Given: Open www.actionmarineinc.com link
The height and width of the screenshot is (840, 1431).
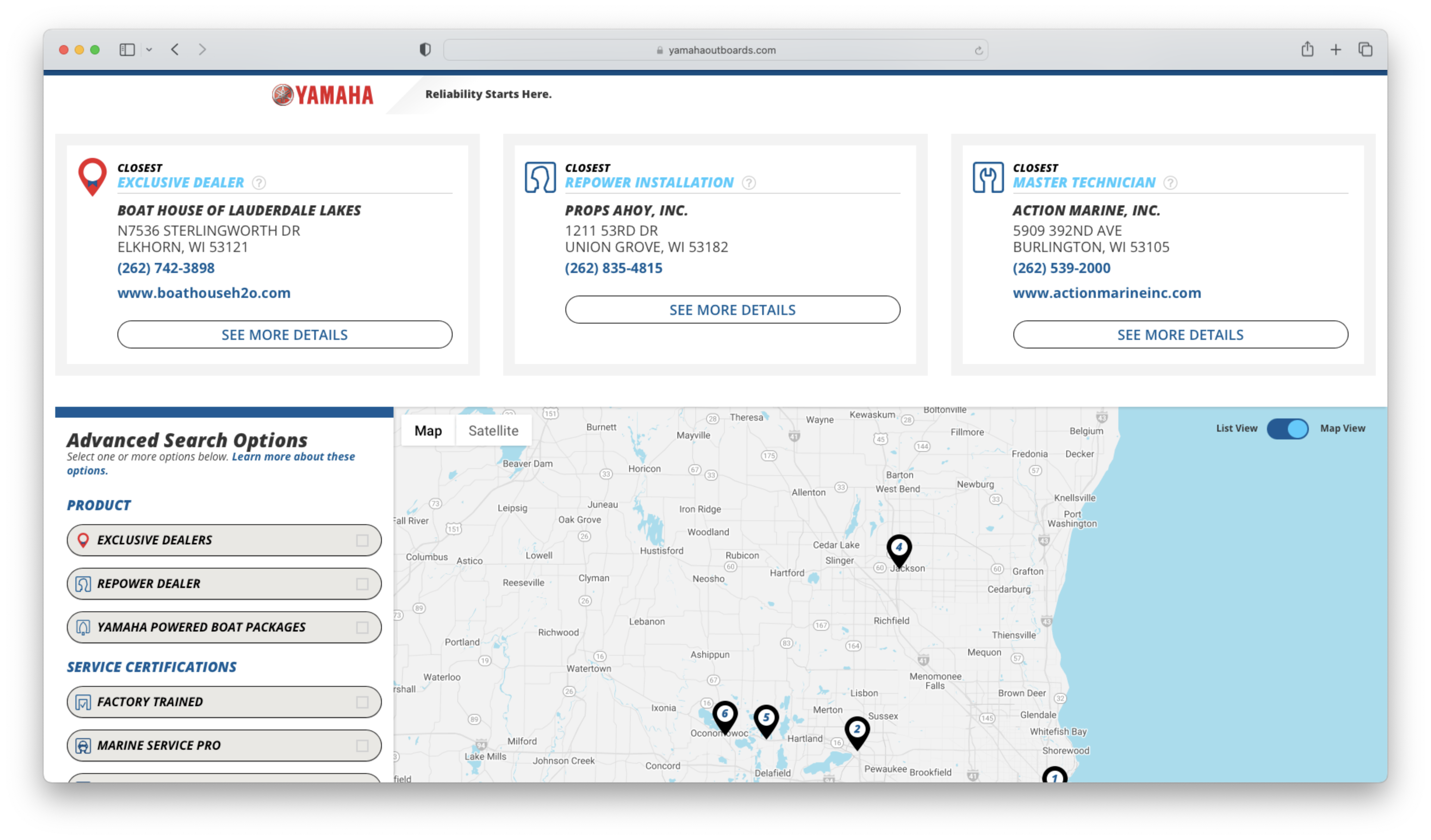Looking at the screenshot, I should pos(1107,293).
